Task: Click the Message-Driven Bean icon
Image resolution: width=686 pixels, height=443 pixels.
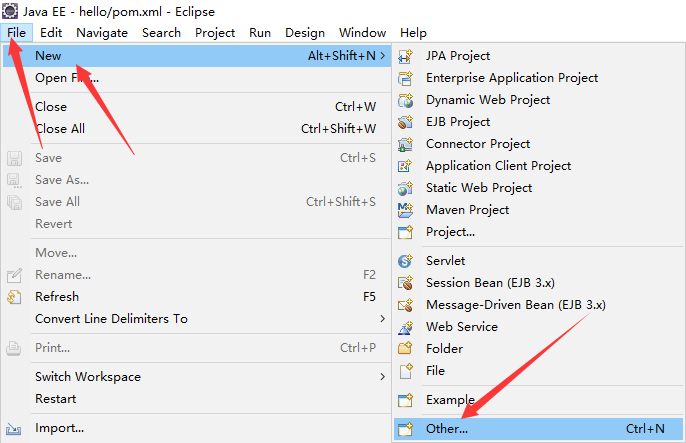Action: 405,305
